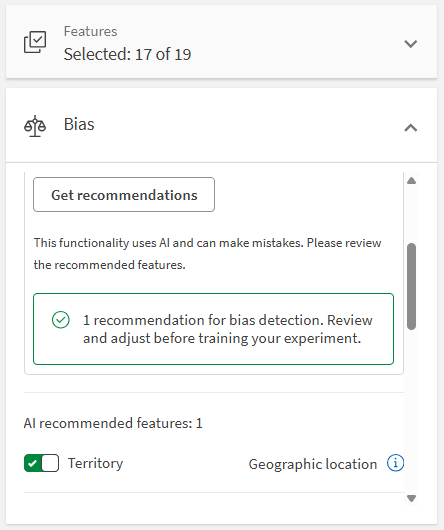The width and height of the screenshot is (444, 530).
Task: Click the scrollbar up arrow in Bias panel
Action: (411, 180)
